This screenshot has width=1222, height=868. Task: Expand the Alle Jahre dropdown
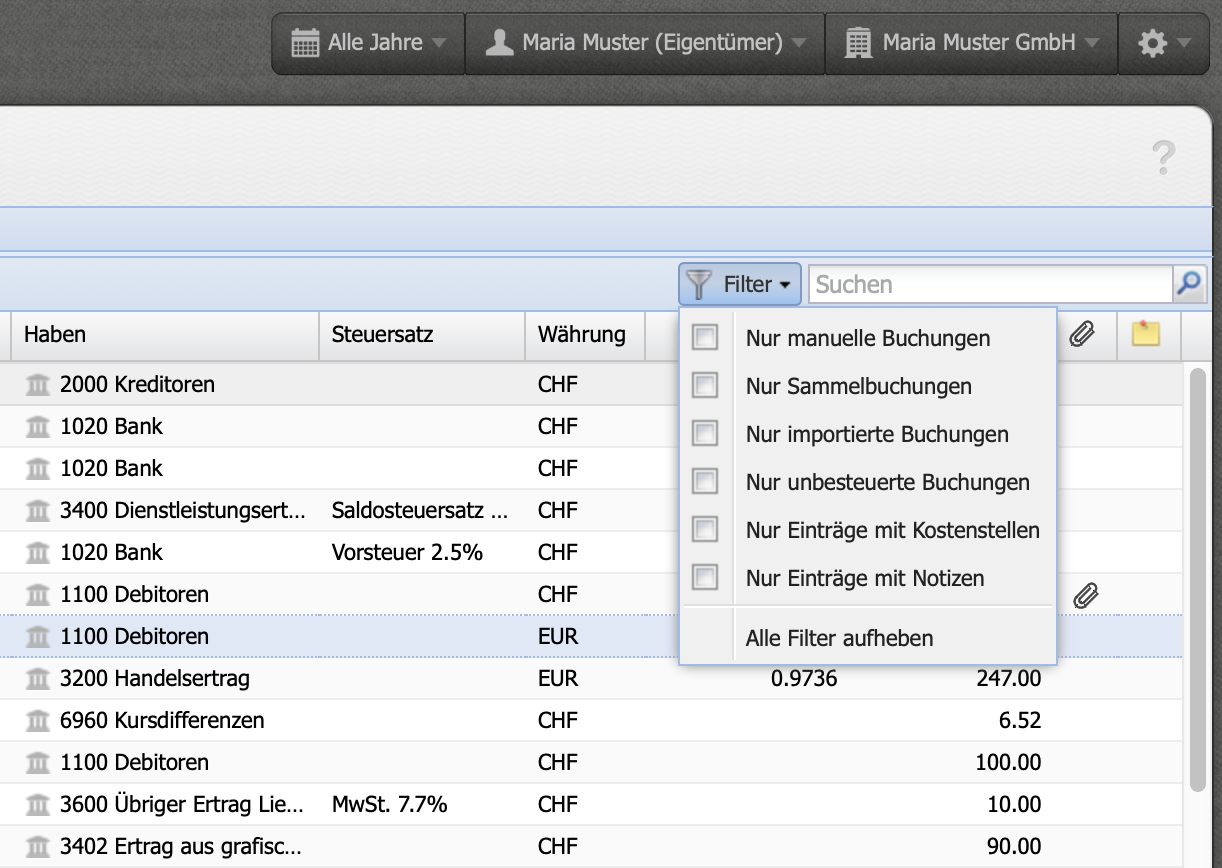click(440, 42)
